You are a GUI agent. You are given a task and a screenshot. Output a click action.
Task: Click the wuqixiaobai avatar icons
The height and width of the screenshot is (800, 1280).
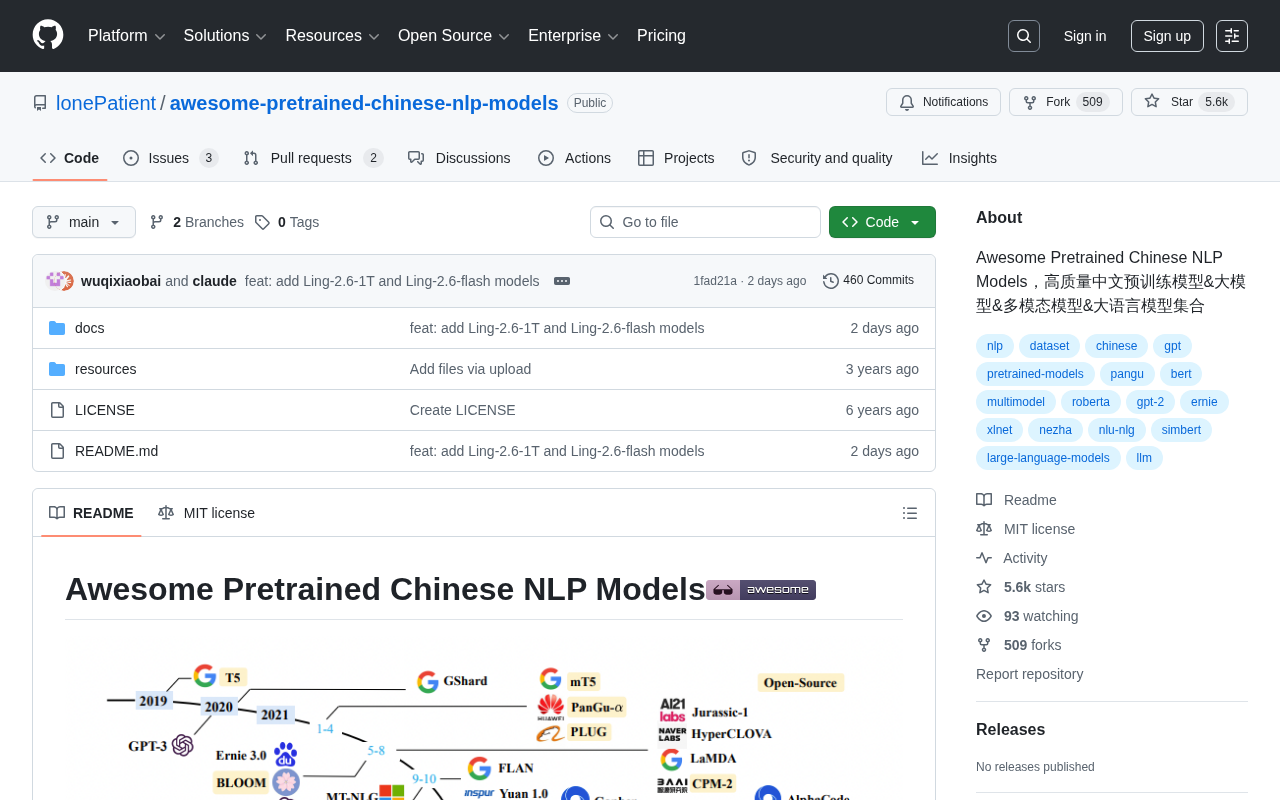60,281
